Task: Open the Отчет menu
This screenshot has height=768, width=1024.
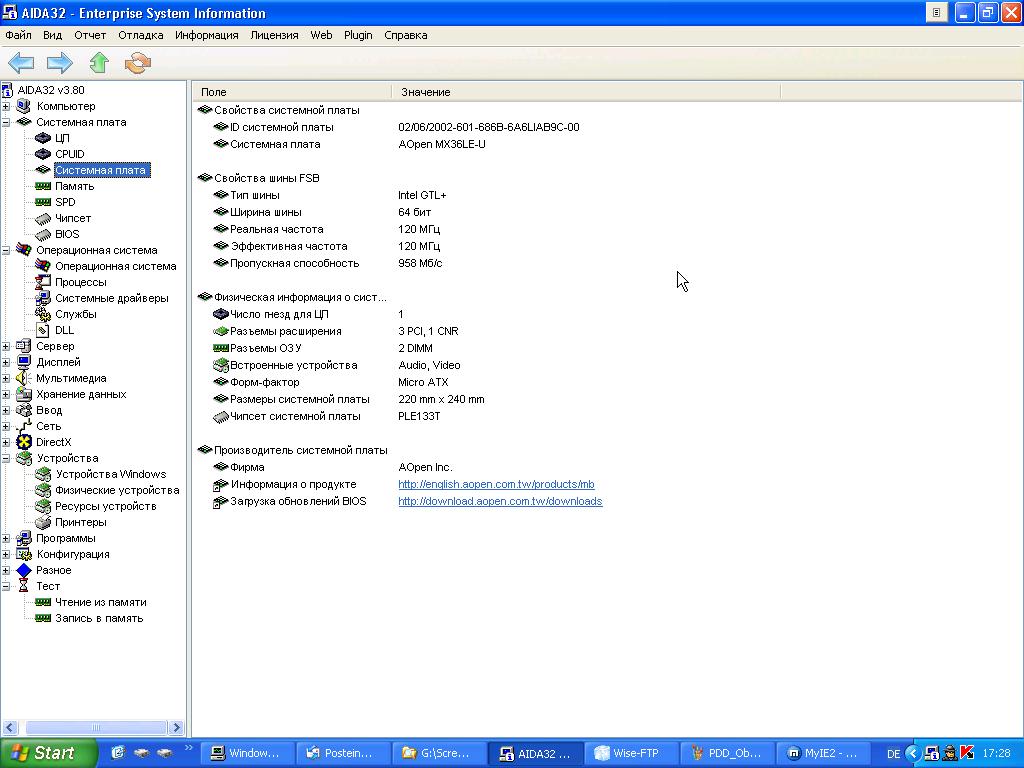Action: click(89, 35)
